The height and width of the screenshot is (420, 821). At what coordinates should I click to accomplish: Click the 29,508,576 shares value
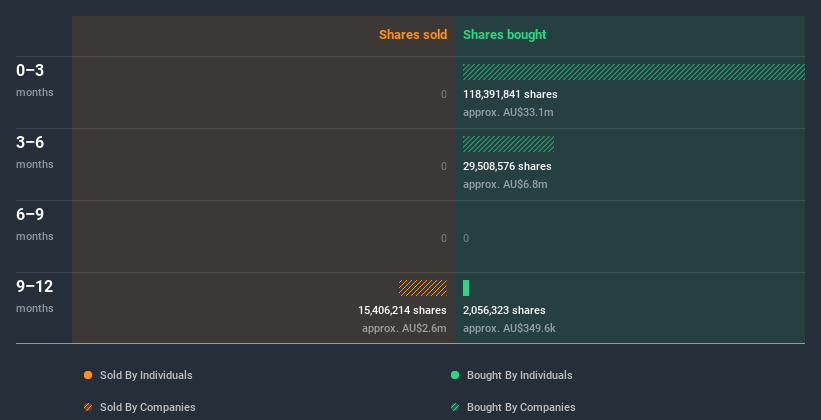tap(507, 166)
